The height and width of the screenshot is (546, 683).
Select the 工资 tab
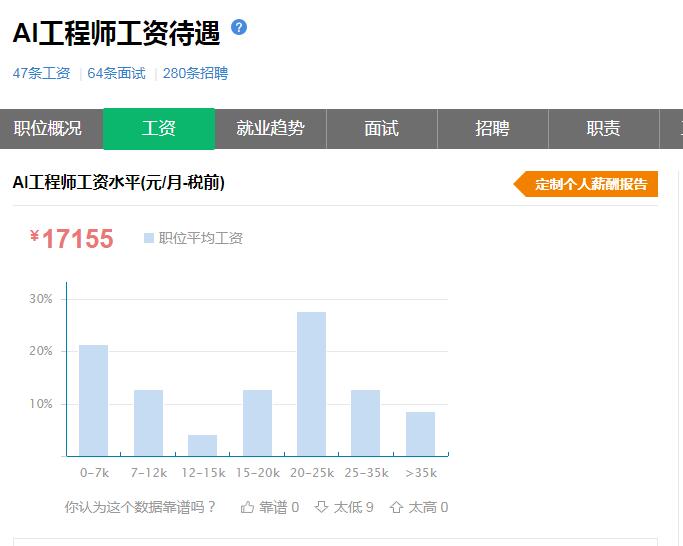pos(159,129)
